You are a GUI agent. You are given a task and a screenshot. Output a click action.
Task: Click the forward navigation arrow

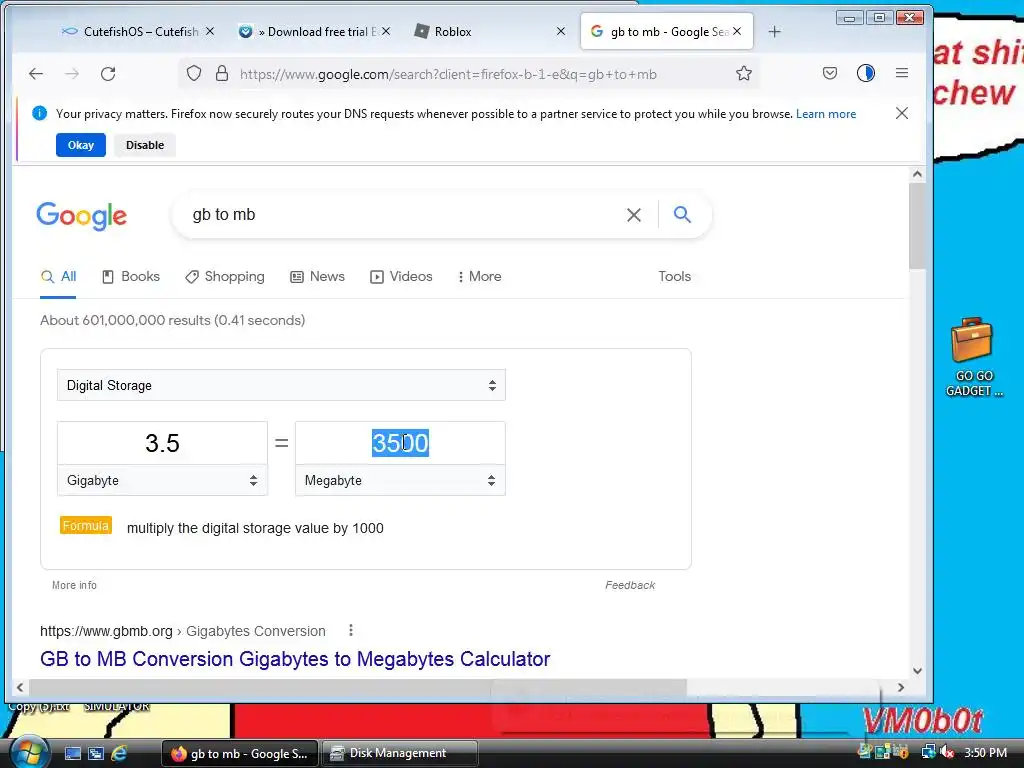click(x=72, y=74)
